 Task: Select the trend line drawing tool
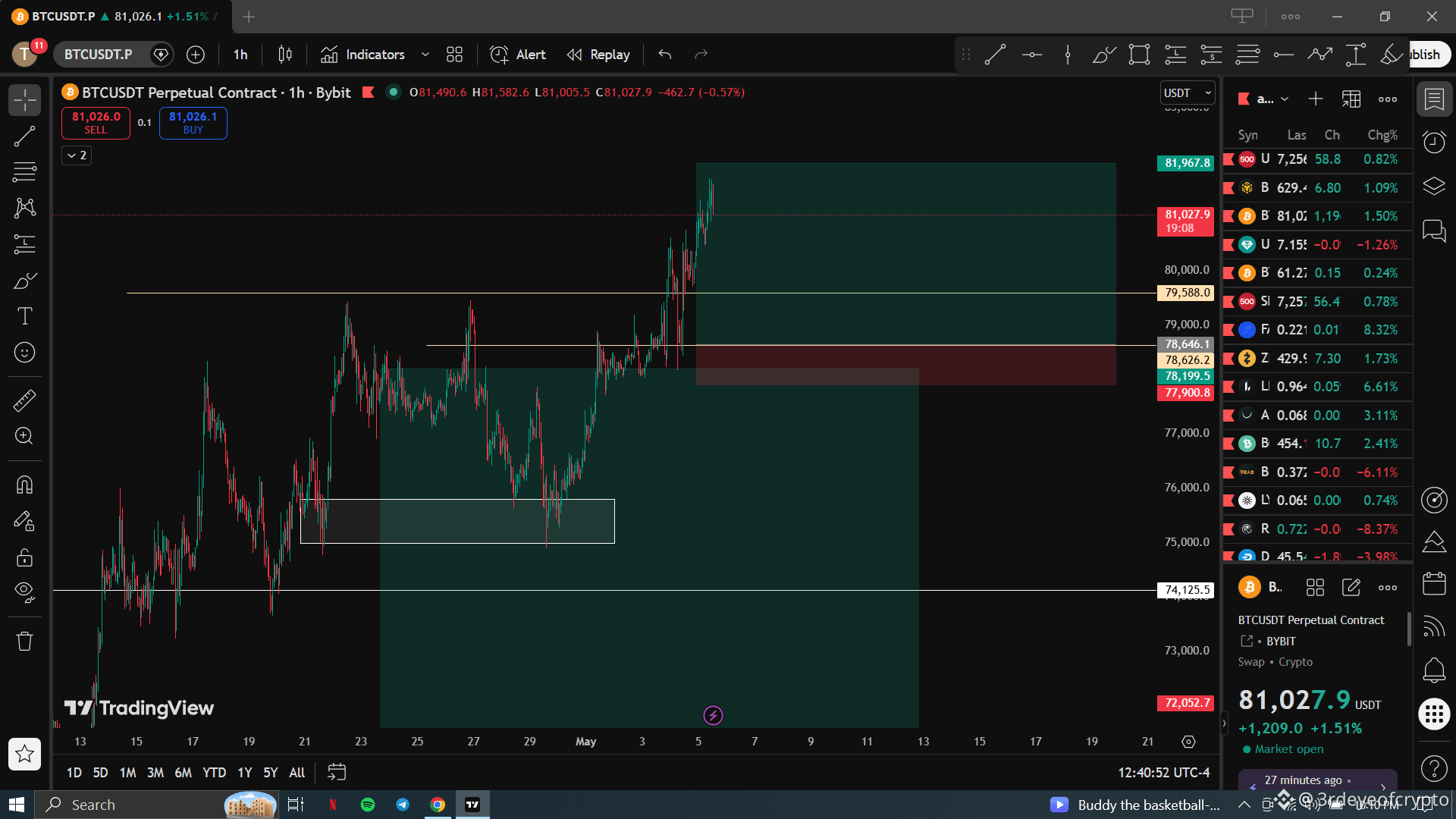pos(24,136)
